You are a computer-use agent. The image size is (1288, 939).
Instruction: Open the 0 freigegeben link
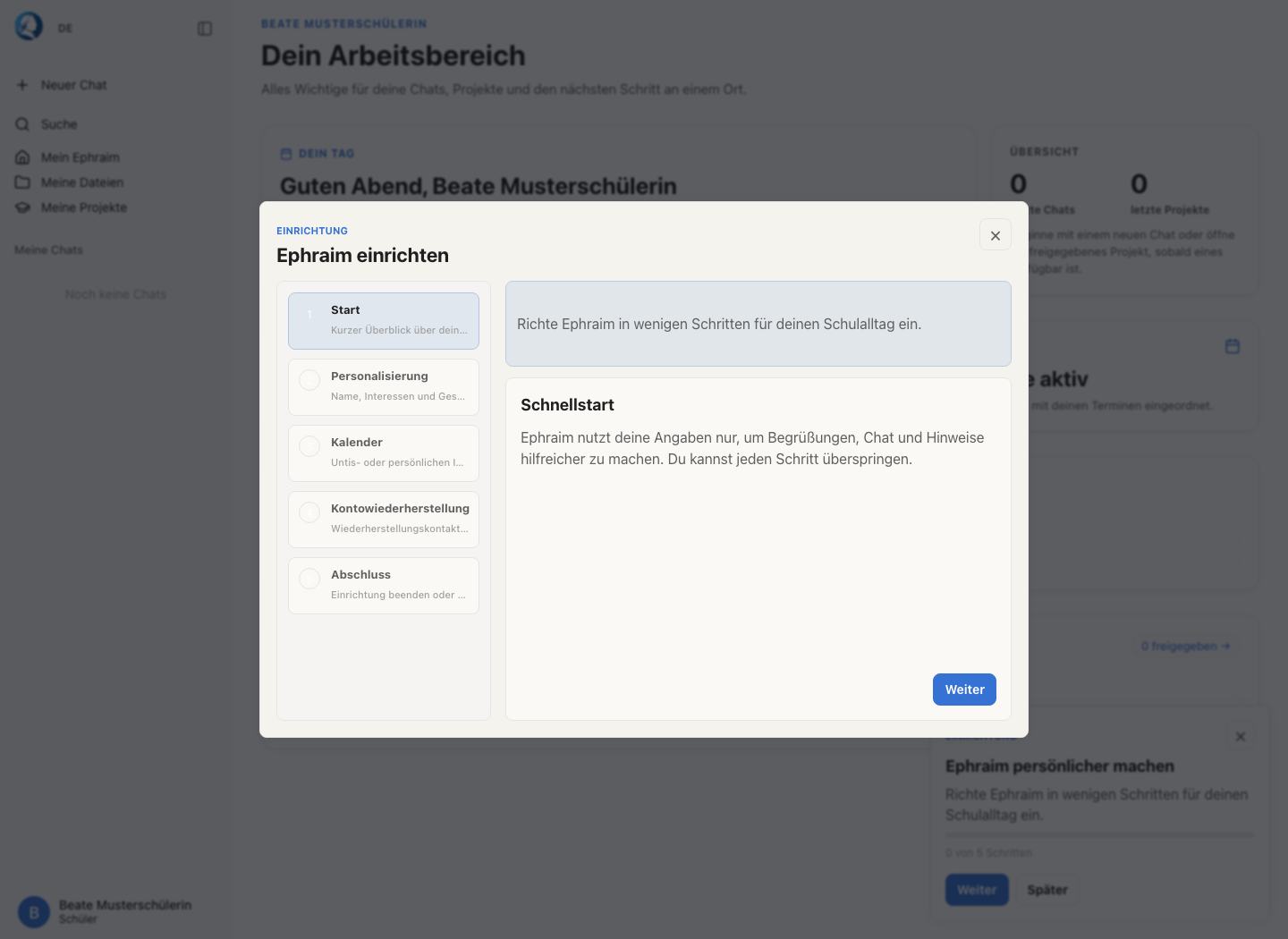1185,646
